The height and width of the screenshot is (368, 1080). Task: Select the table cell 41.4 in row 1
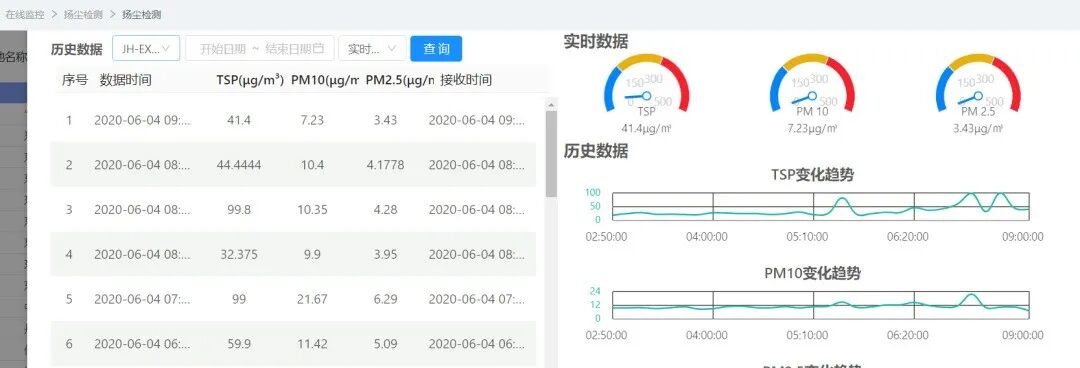[239, 121]
